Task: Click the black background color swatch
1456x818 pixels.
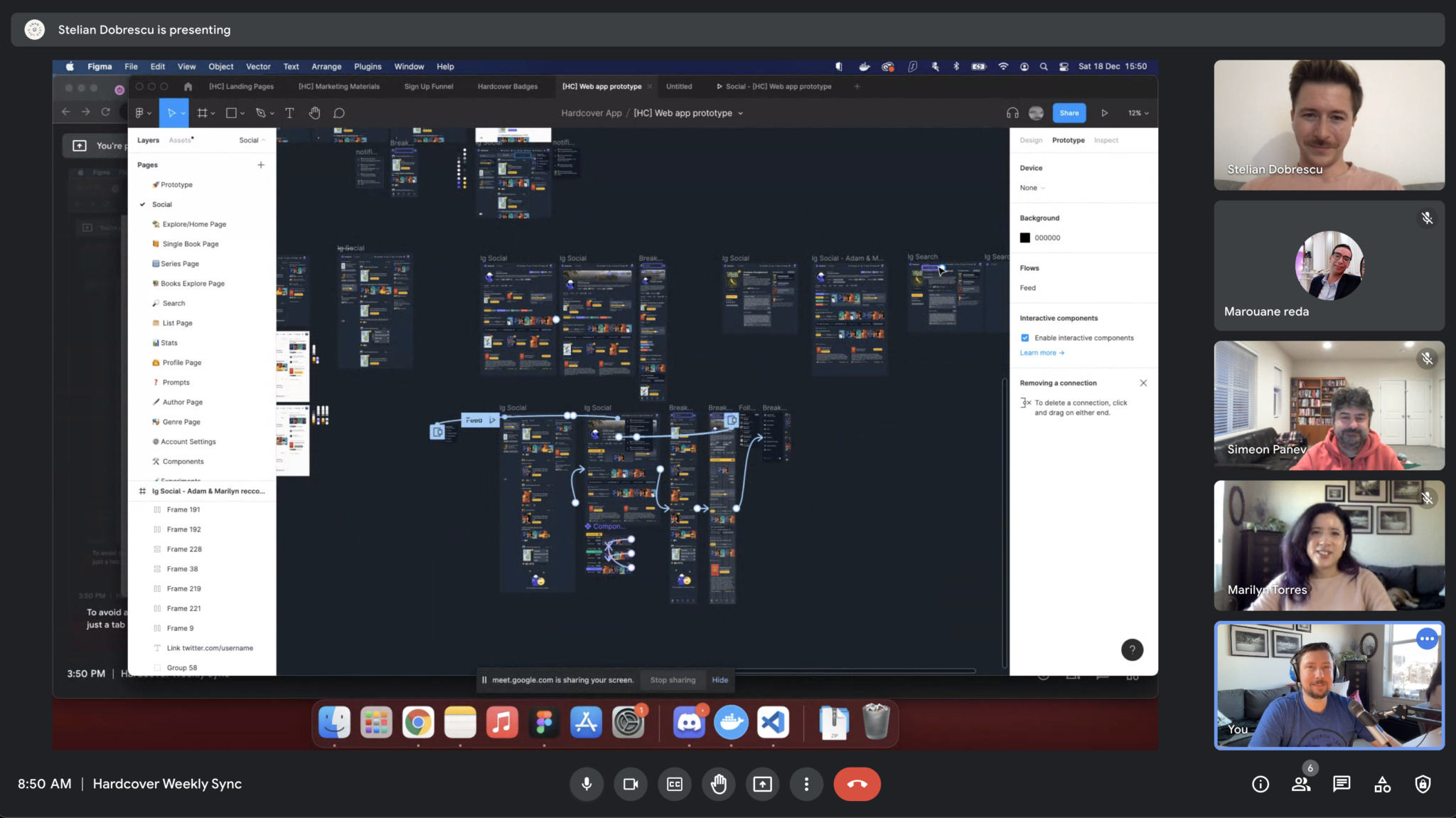Action: (x=1025, y=238)
